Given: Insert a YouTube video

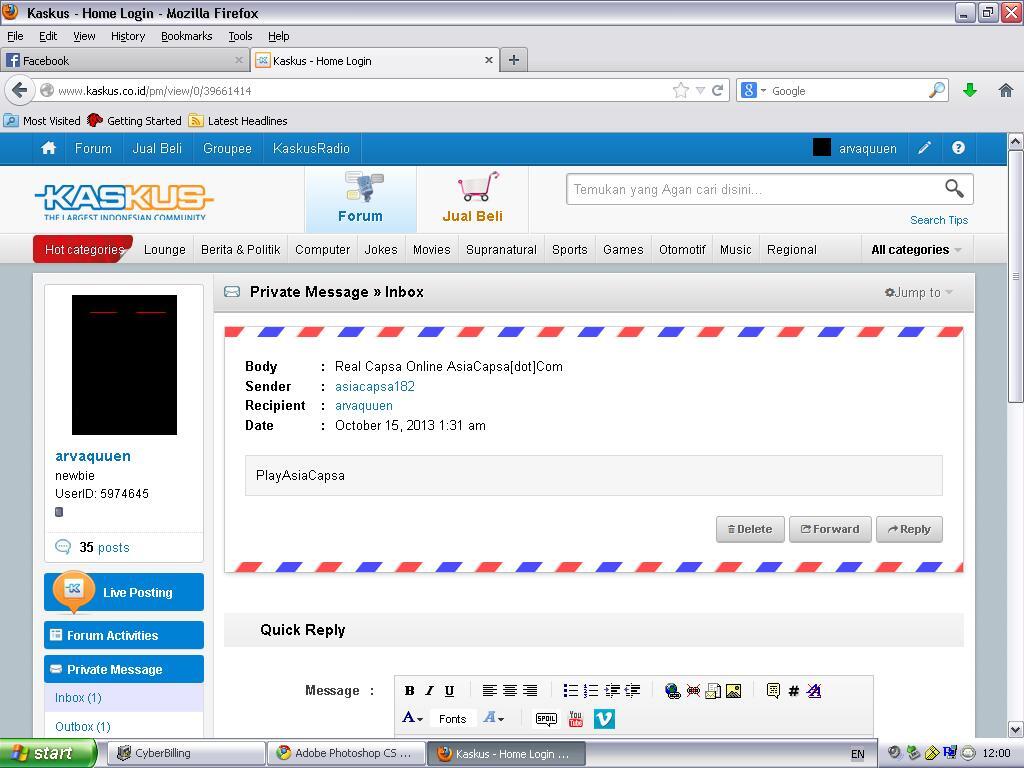Looking at the screenshot, I should tap(575, 719).
